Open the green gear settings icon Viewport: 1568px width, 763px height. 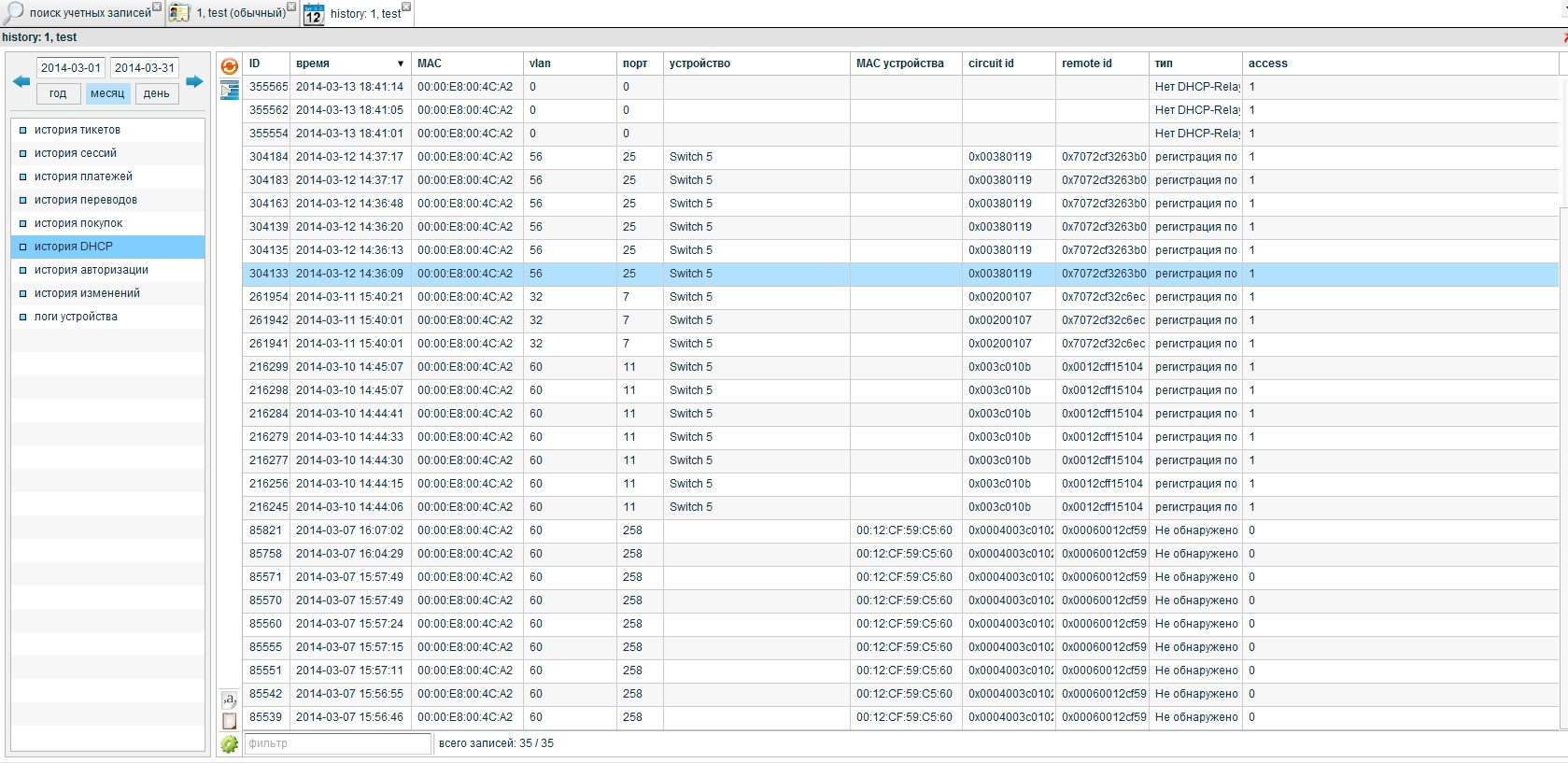[x=229, y=744]
